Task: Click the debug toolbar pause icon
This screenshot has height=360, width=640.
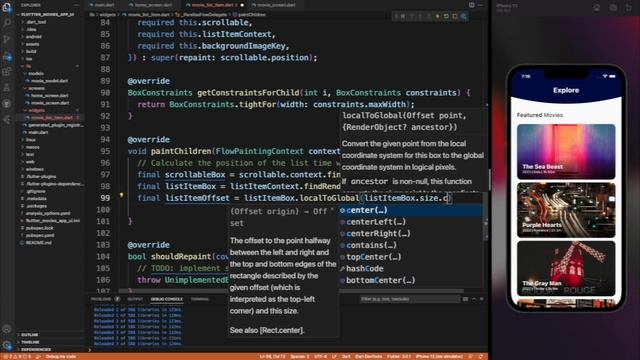Action: pyautogui.click(x=402, y=16)
